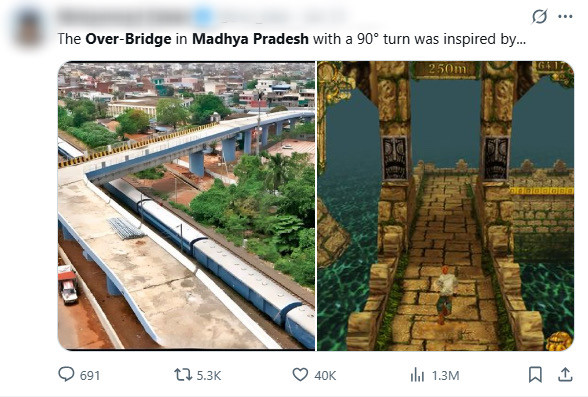This screenshot has width=588, height=397.
Task: Open the blurred post timestamp
Action: (x=323, y=17)
